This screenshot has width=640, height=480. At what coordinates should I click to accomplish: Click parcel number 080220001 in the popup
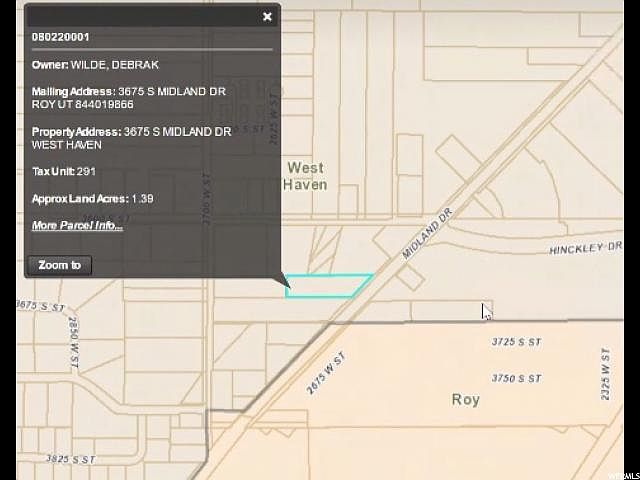(60, 37)
